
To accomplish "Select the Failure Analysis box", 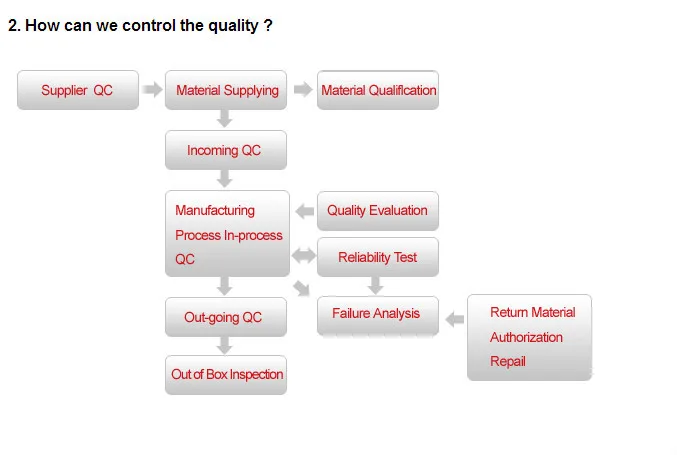I will (x=377, y=314).
